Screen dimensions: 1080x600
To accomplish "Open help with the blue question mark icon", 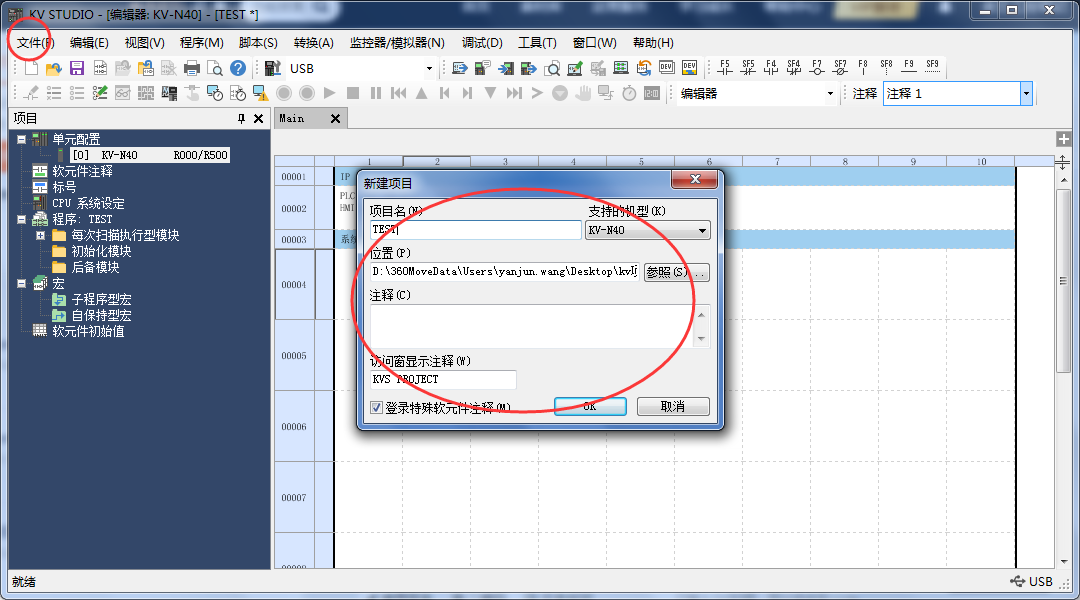I will [x=238, y=68].
